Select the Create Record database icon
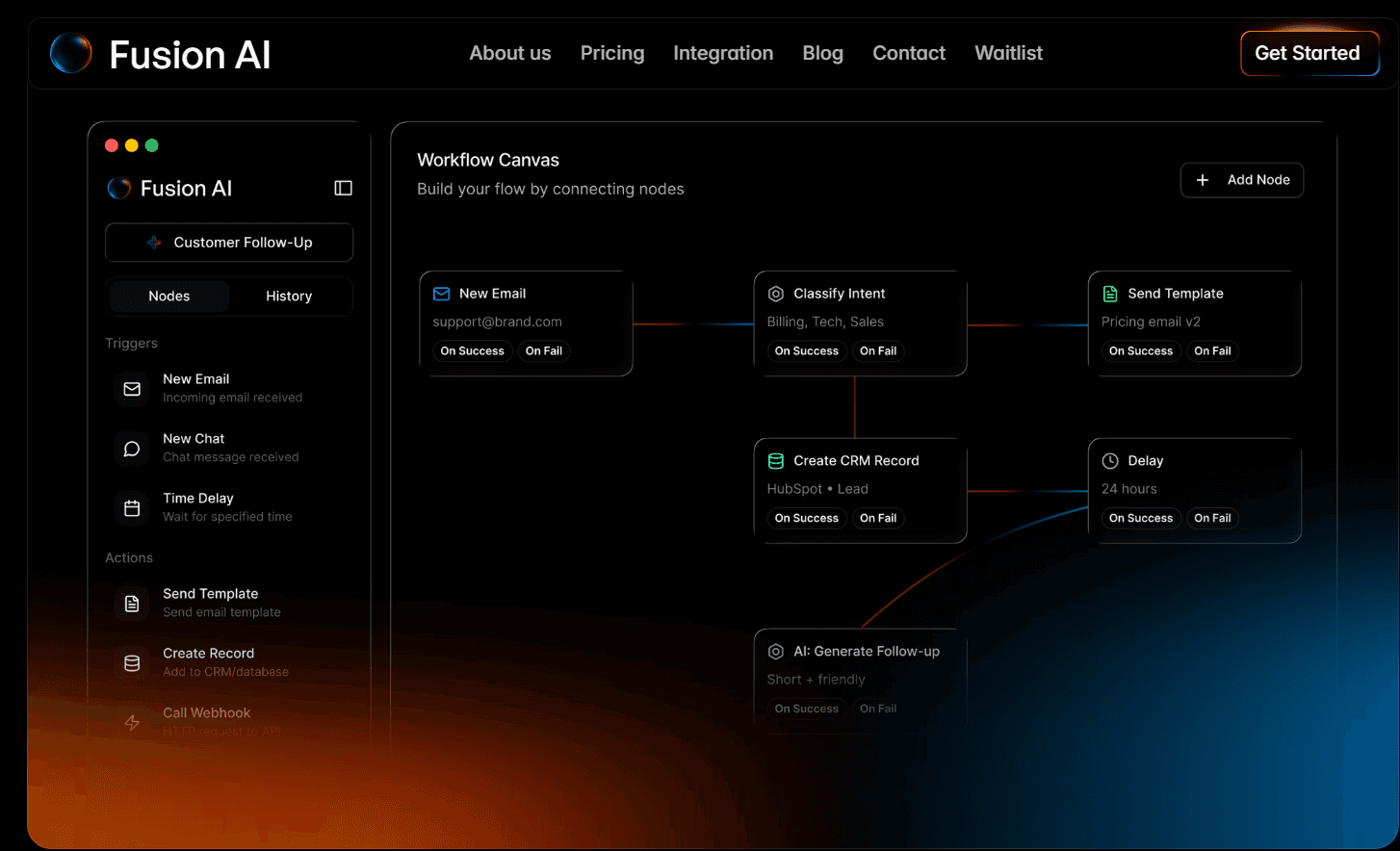This screenshot has height=851, width=1400. pos(132,663)
